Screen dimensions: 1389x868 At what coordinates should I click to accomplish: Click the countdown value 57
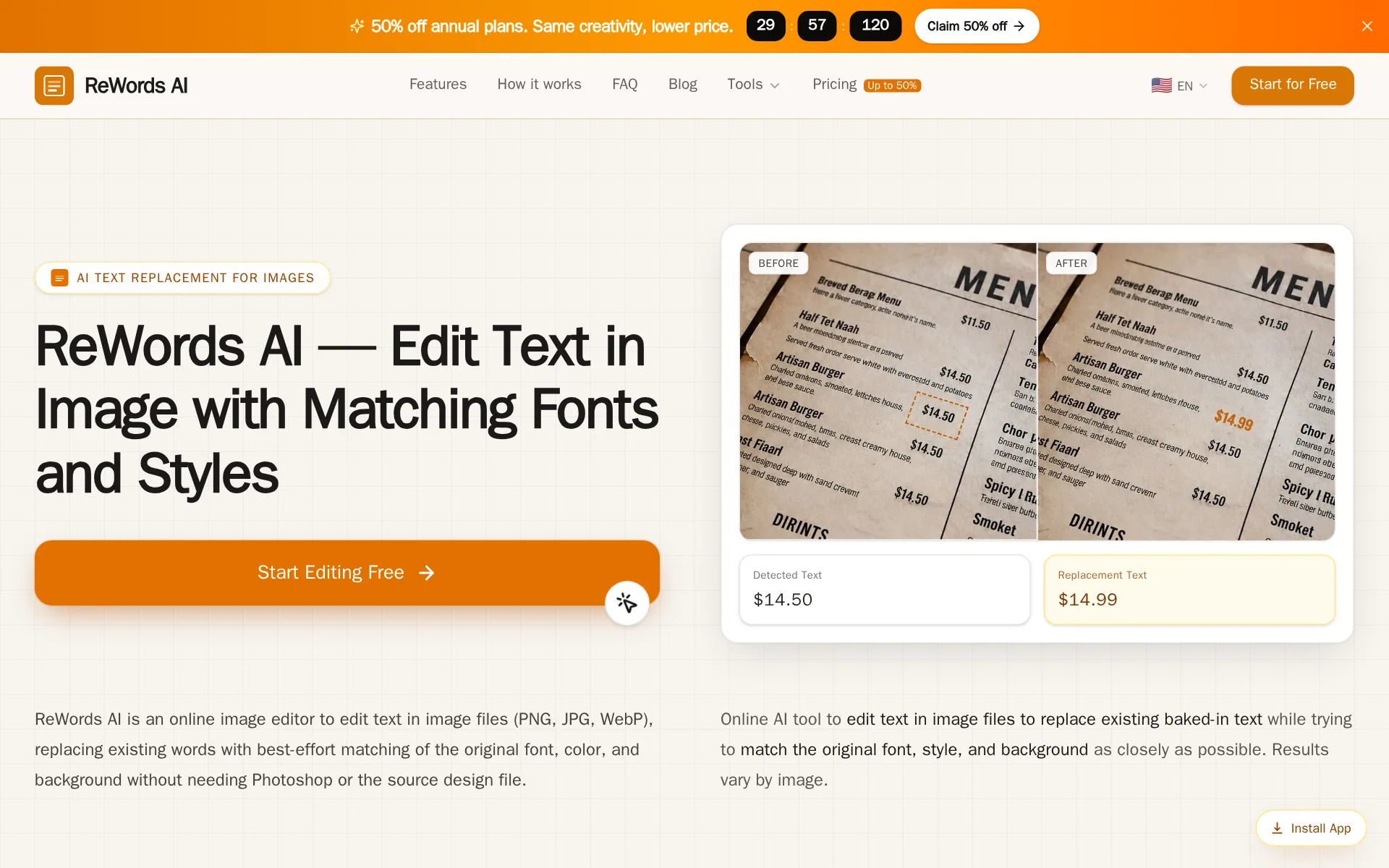pyautogui.click(x=817, y=26)
